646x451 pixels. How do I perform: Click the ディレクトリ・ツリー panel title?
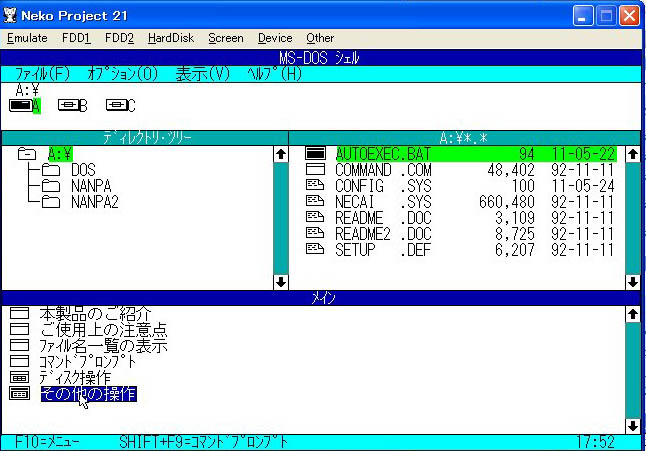coord(147,138)
